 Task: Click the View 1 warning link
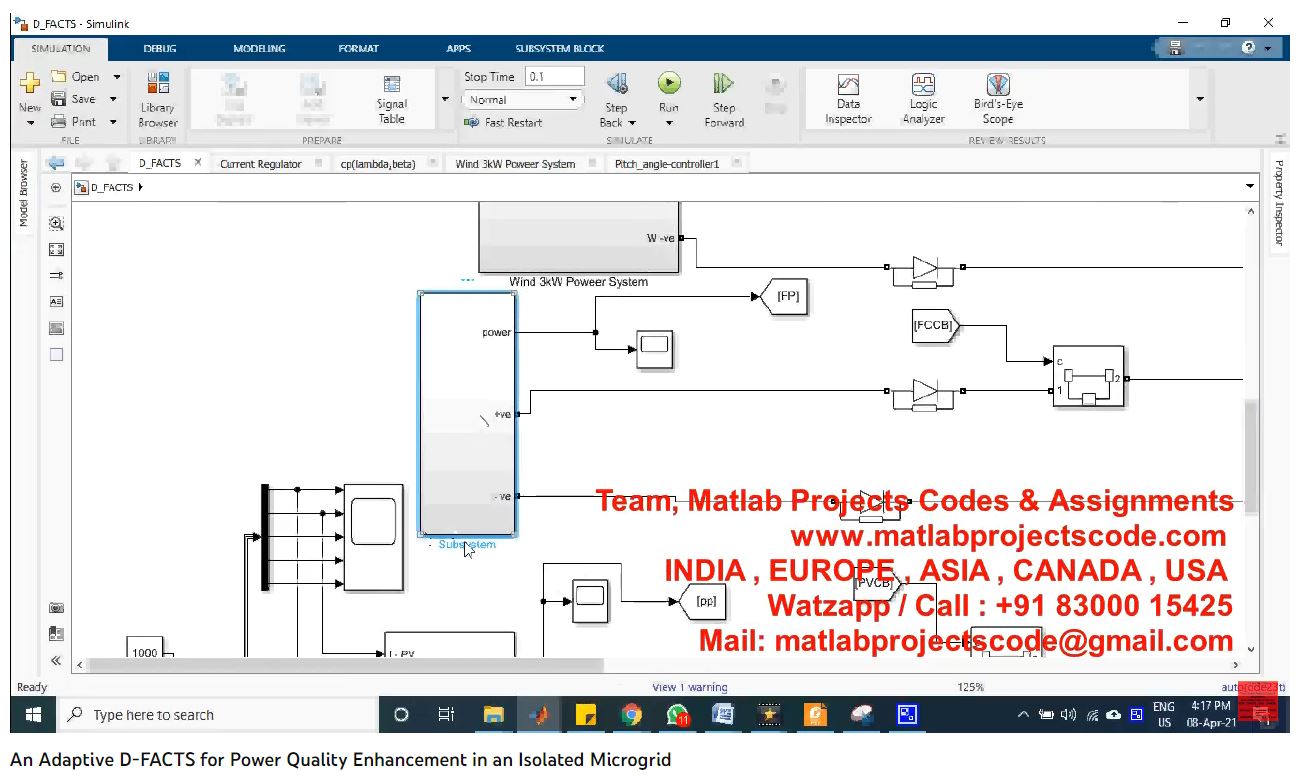coord(689,688)
